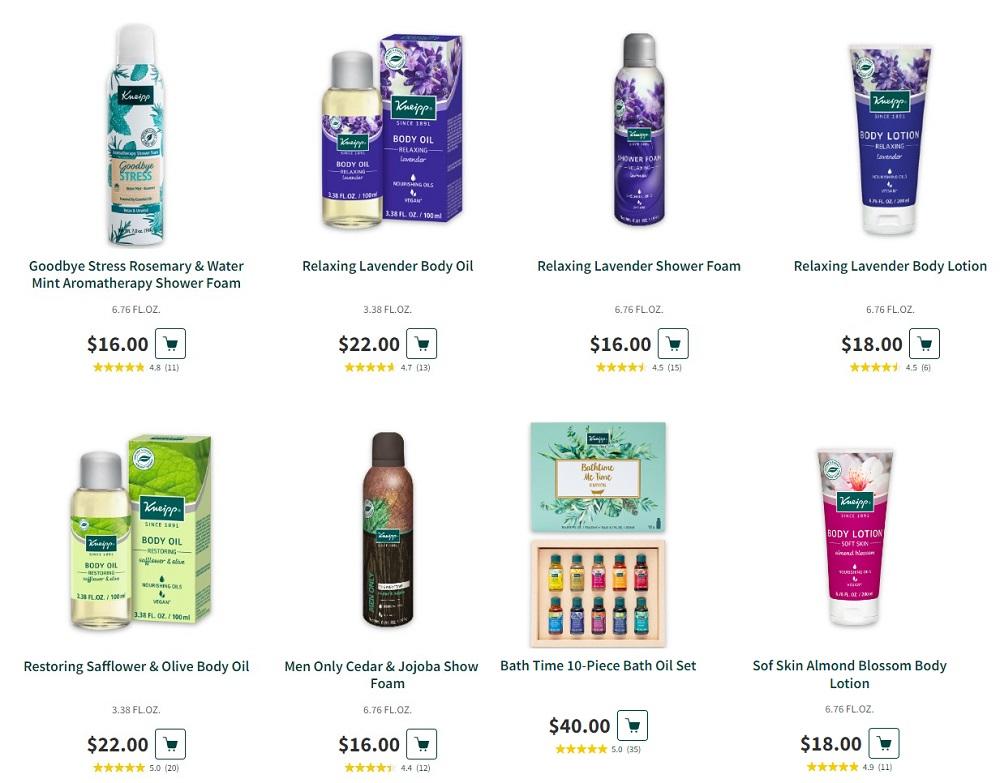Add Goodbye Stress Shower Foam to cart

[170, 344]
